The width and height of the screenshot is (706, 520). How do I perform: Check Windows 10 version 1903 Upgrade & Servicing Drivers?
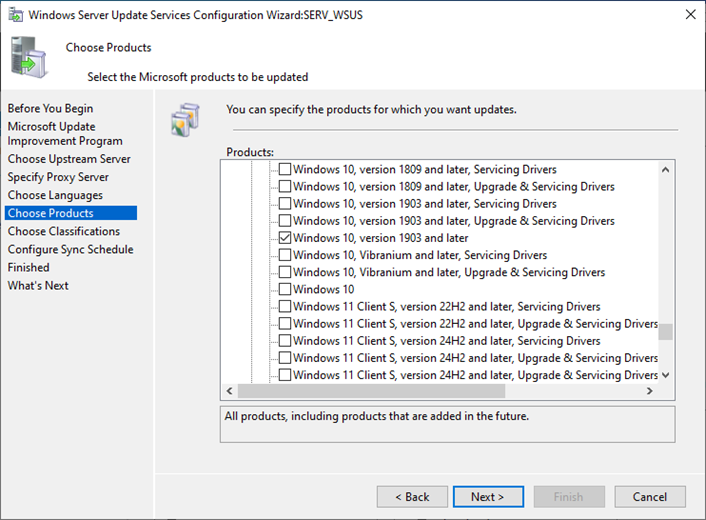[285, 221]
